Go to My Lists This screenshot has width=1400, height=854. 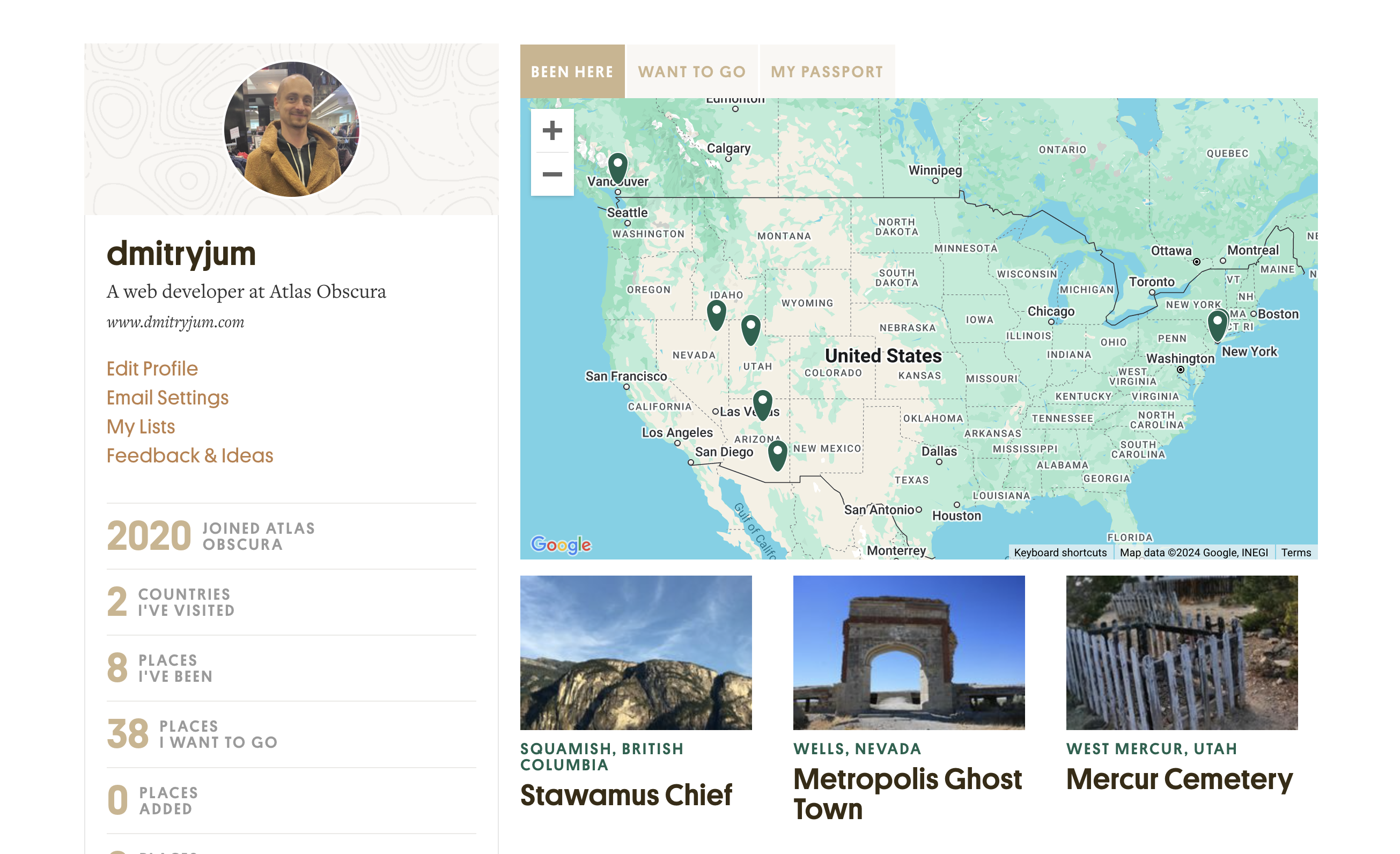coord(141,426)
